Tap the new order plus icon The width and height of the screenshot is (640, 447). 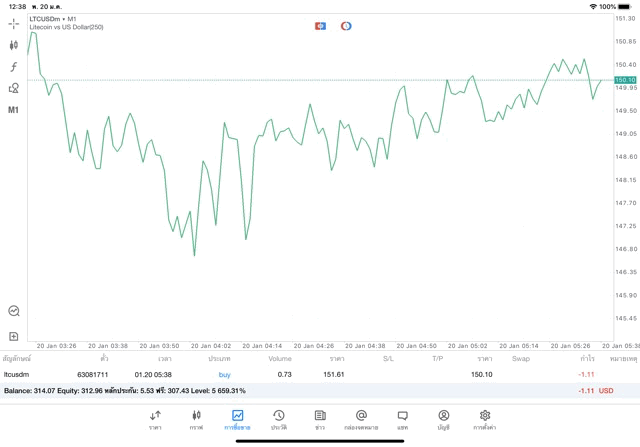pyautogui.click(x=14, y=336)
